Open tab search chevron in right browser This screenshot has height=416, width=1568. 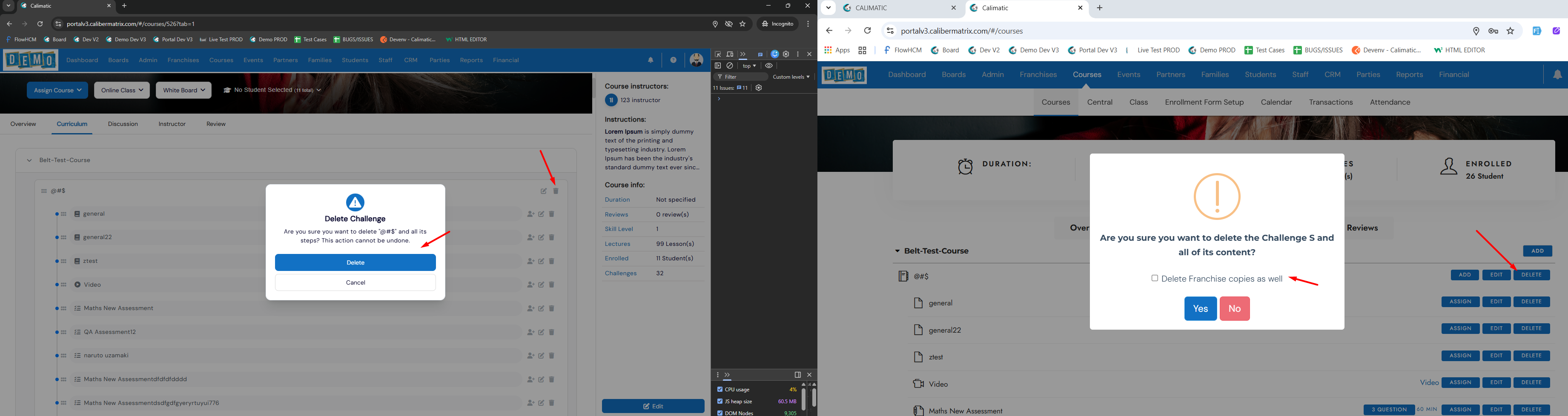tap(828, 8)
